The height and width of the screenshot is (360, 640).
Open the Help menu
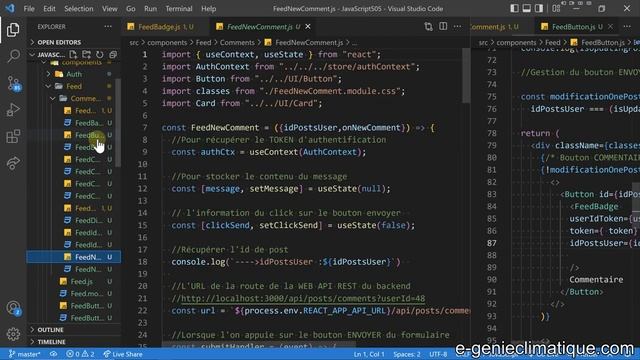coord(209,9)
